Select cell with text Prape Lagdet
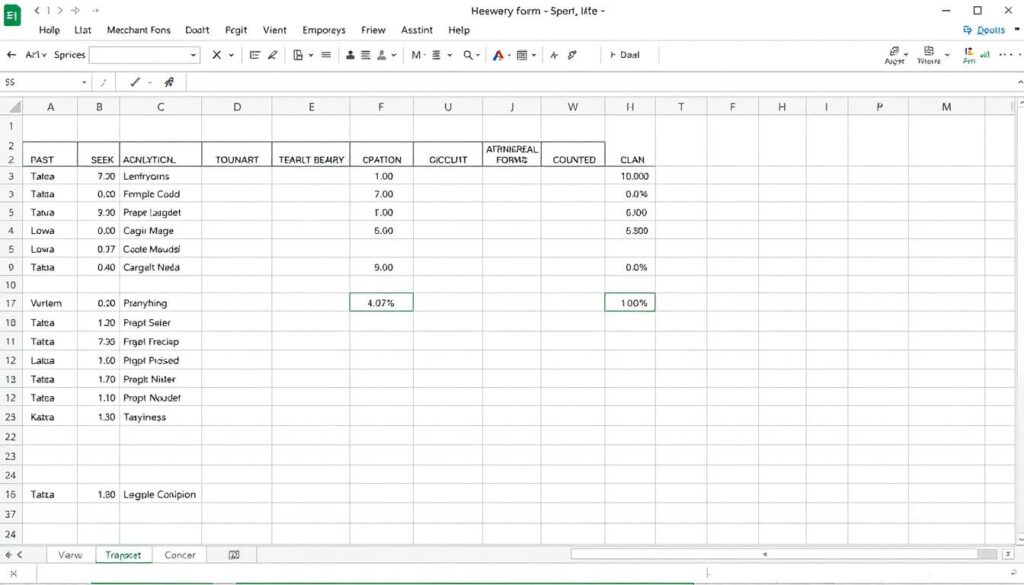The width and height of the screenshot is (1024, 585). click(161, 212)
